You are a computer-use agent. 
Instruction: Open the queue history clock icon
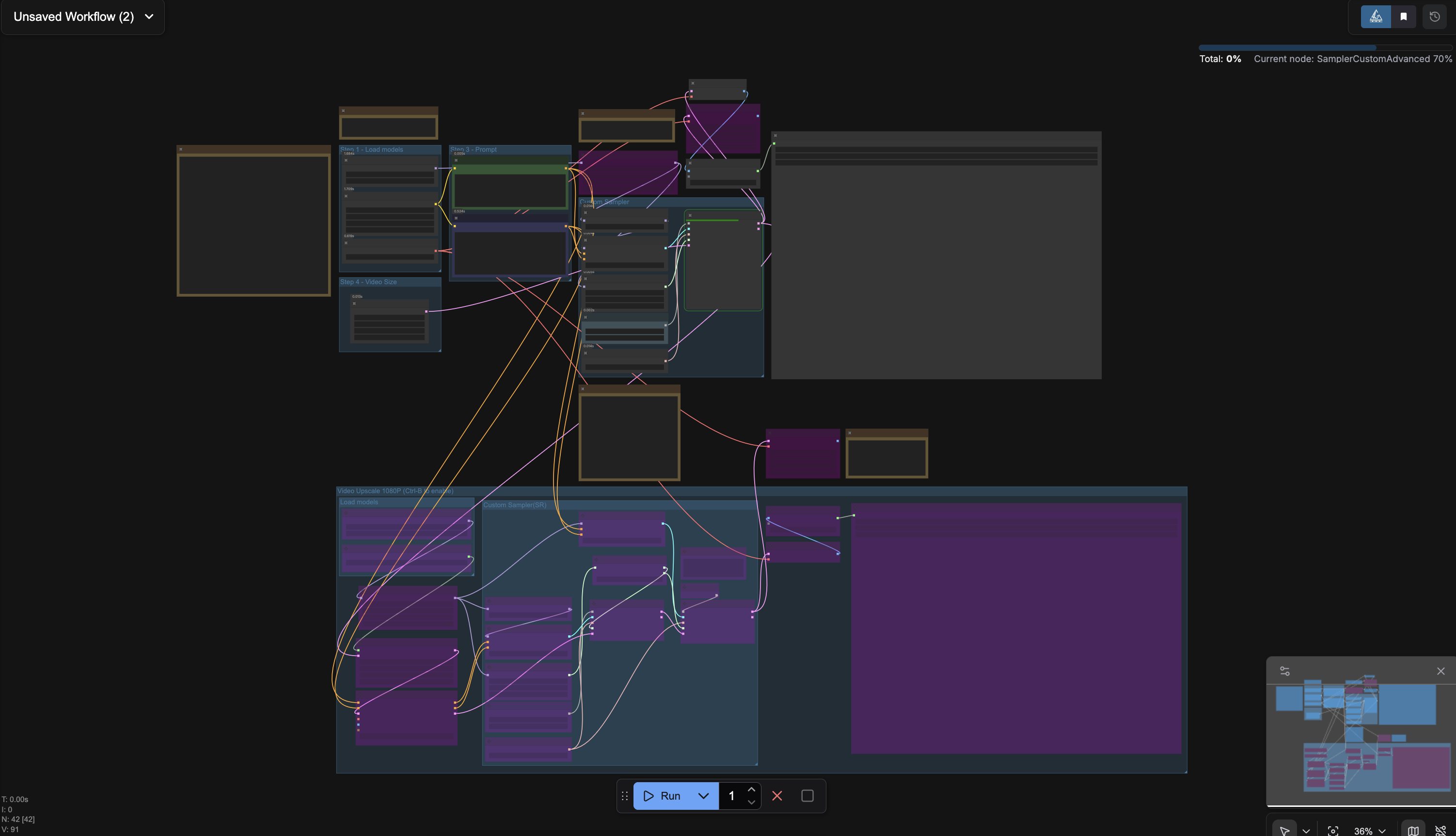1435,16
